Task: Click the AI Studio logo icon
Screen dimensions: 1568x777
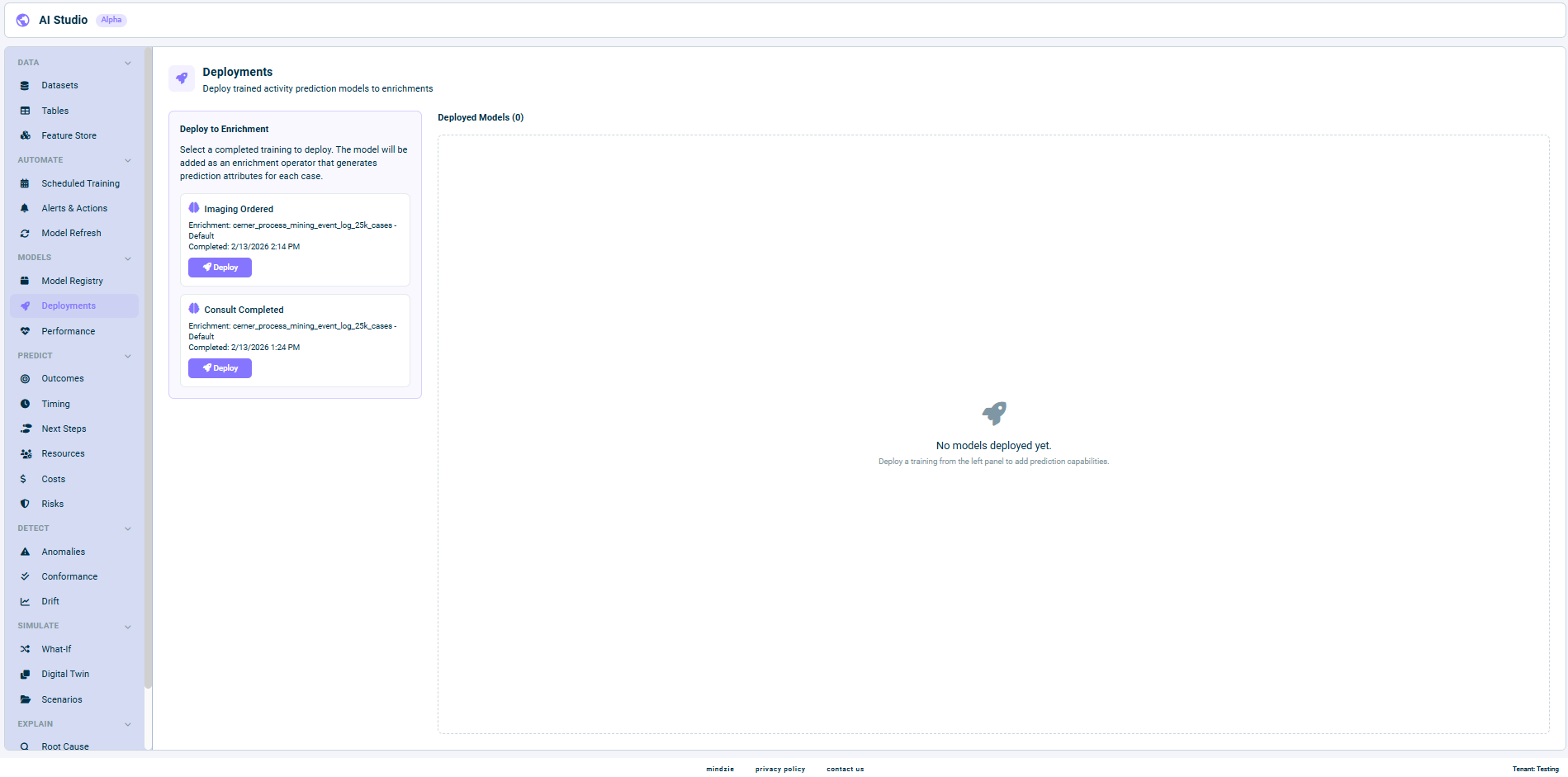Action: point(23,20)
